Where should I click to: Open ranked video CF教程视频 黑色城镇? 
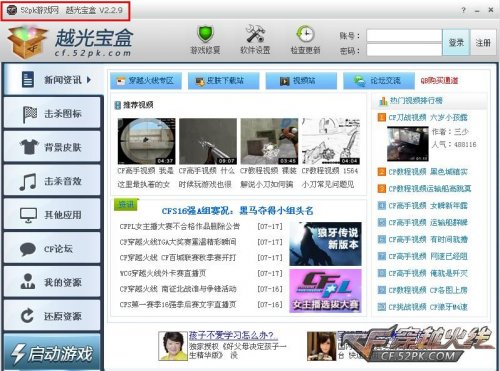[428, 172]
